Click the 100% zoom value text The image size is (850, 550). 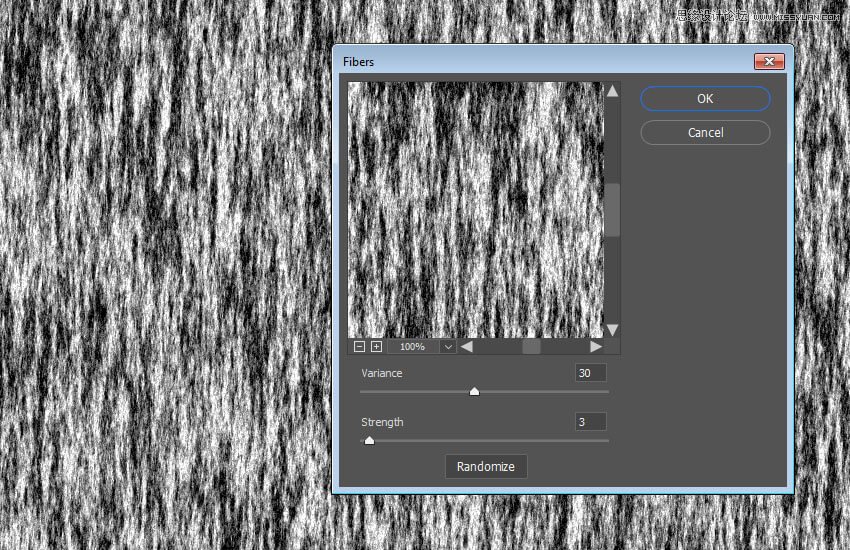[412, 346]
